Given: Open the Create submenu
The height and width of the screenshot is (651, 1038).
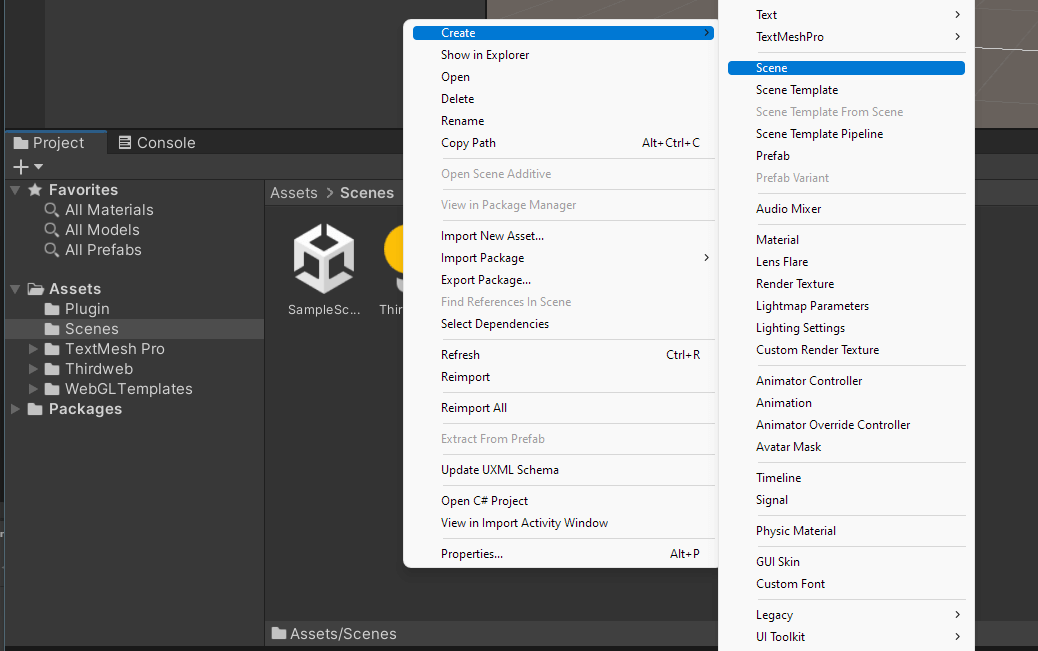Looking at the screenshot, I should [563, 32].
